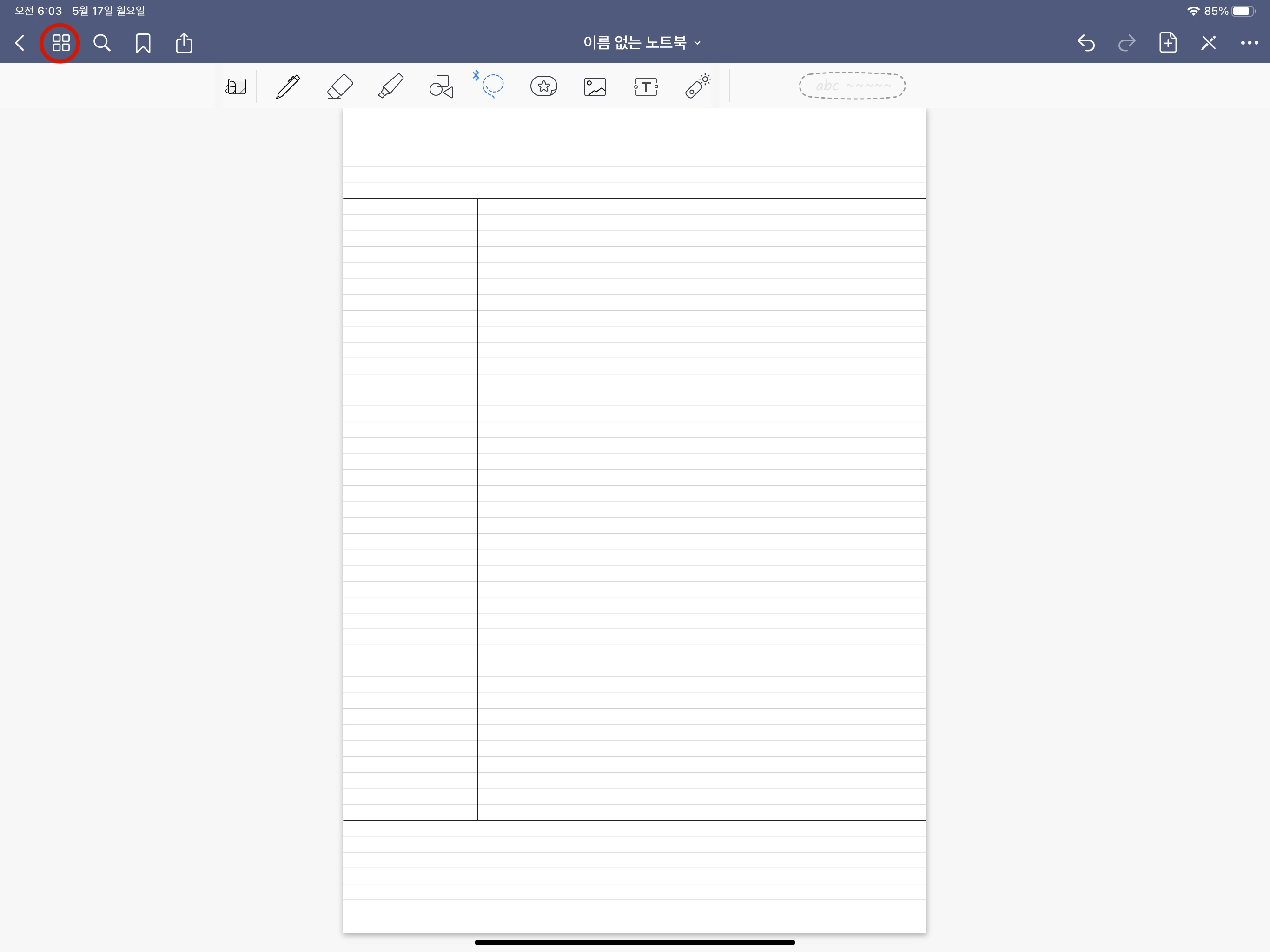Open the thumbnail grid view

tap(61, 43)
